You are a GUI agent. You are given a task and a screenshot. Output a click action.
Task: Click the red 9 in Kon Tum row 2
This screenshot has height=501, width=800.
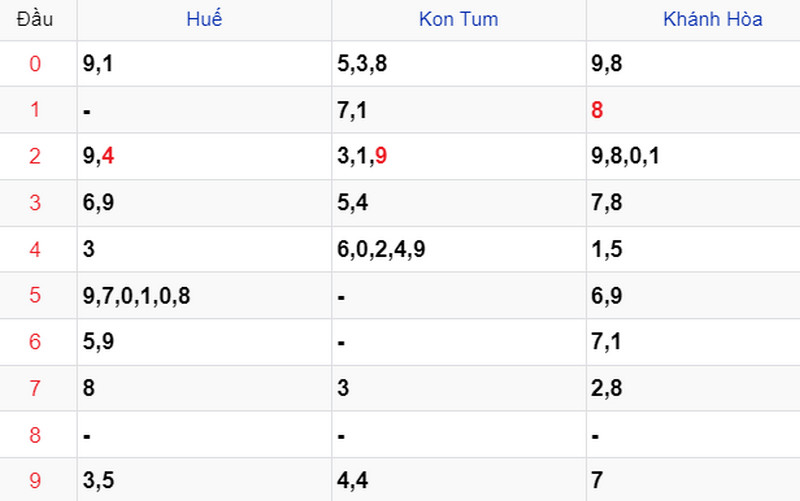(x=381, y=156)
